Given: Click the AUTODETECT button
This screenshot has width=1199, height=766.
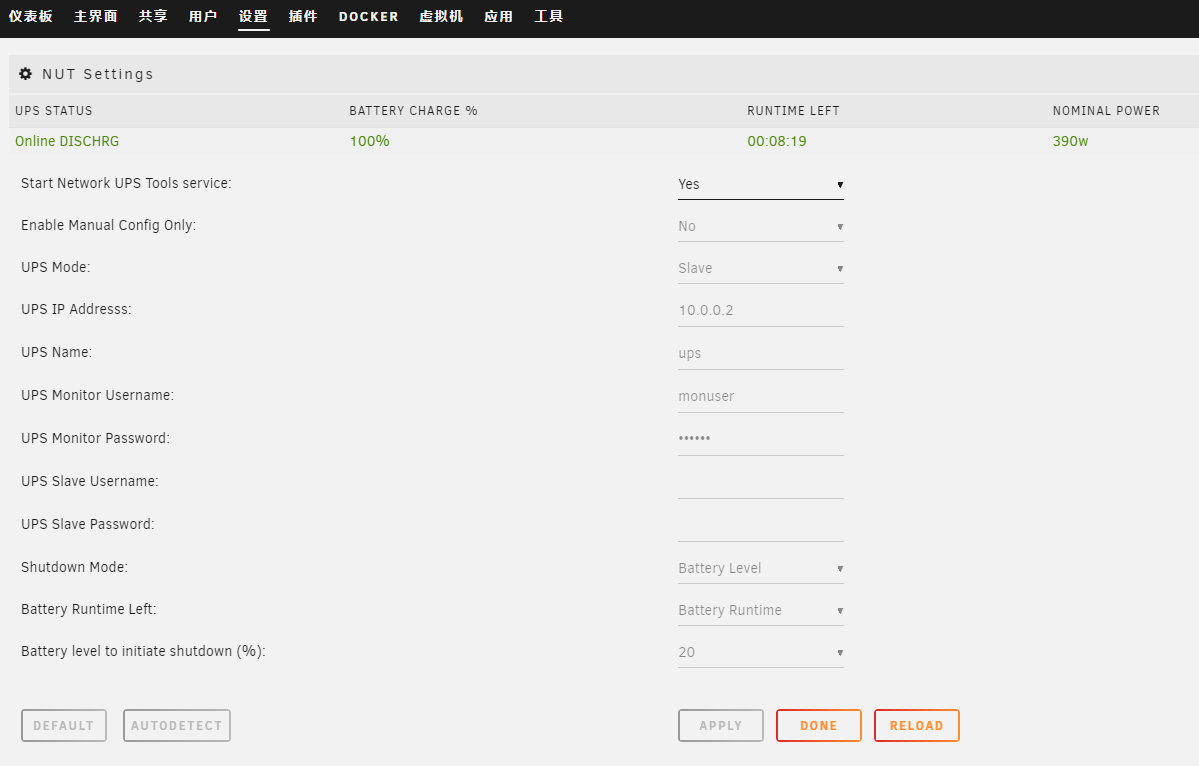Looking at the screenshot, I should [x=177, y=726].
